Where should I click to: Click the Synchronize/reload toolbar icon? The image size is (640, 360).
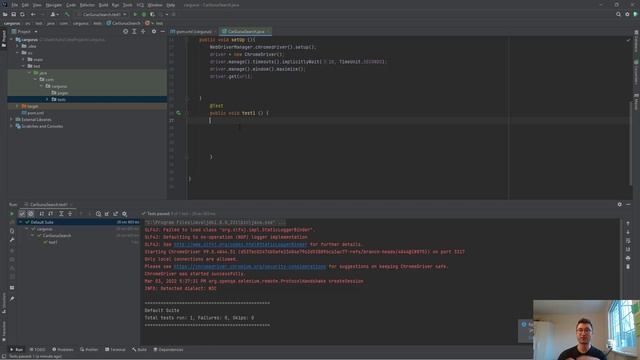tap(22, 14)
